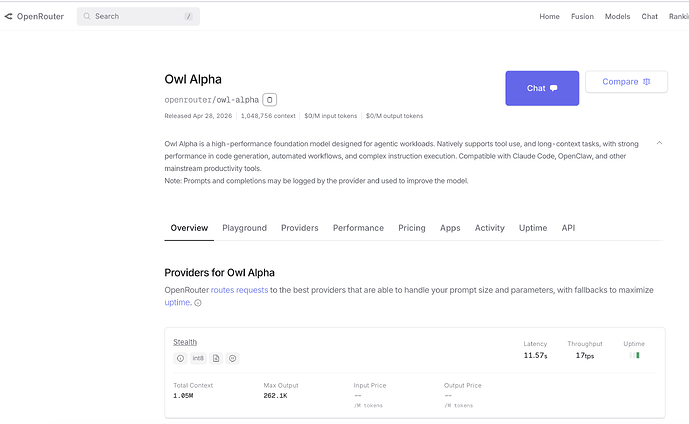
Task: Select the Overview tab
Action: point(189,228)
